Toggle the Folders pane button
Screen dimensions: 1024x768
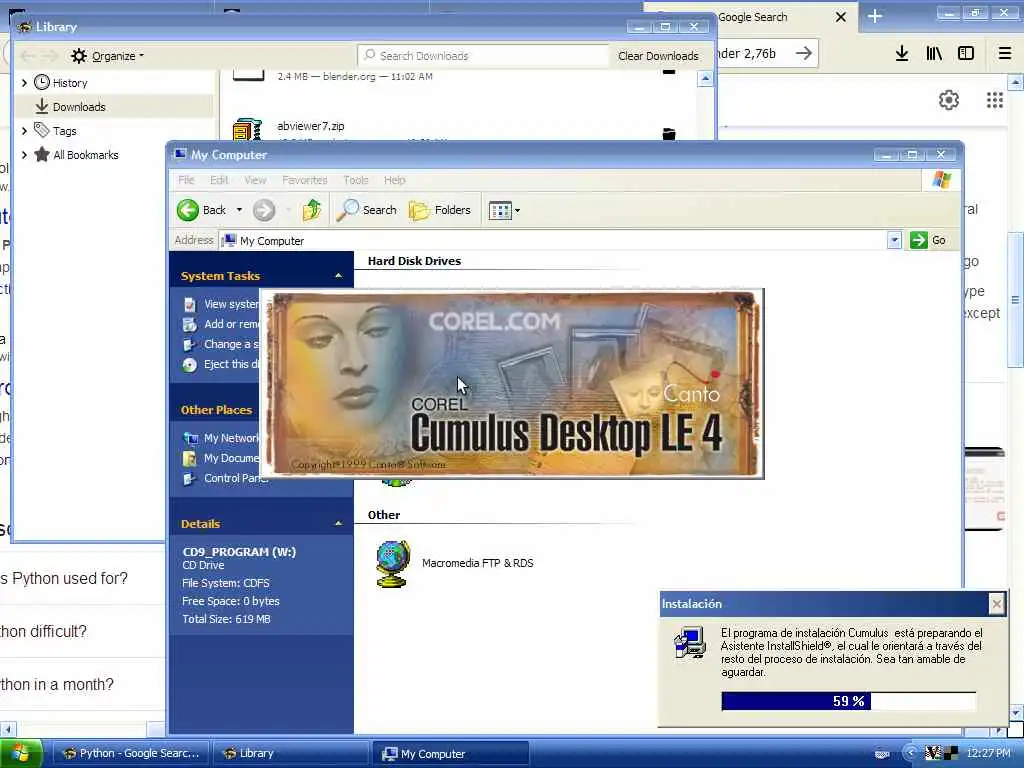440,210
